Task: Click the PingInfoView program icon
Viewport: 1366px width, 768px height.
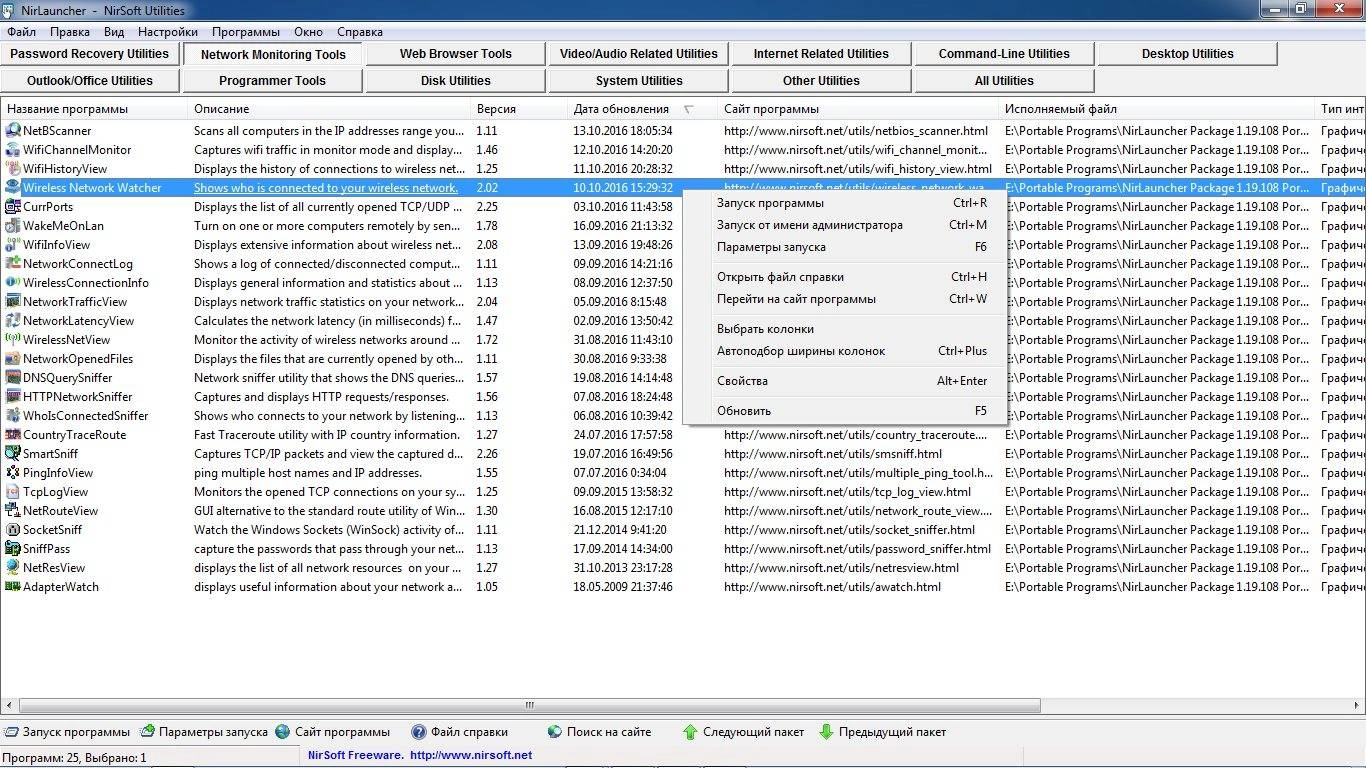Action: tap(13, 472)
